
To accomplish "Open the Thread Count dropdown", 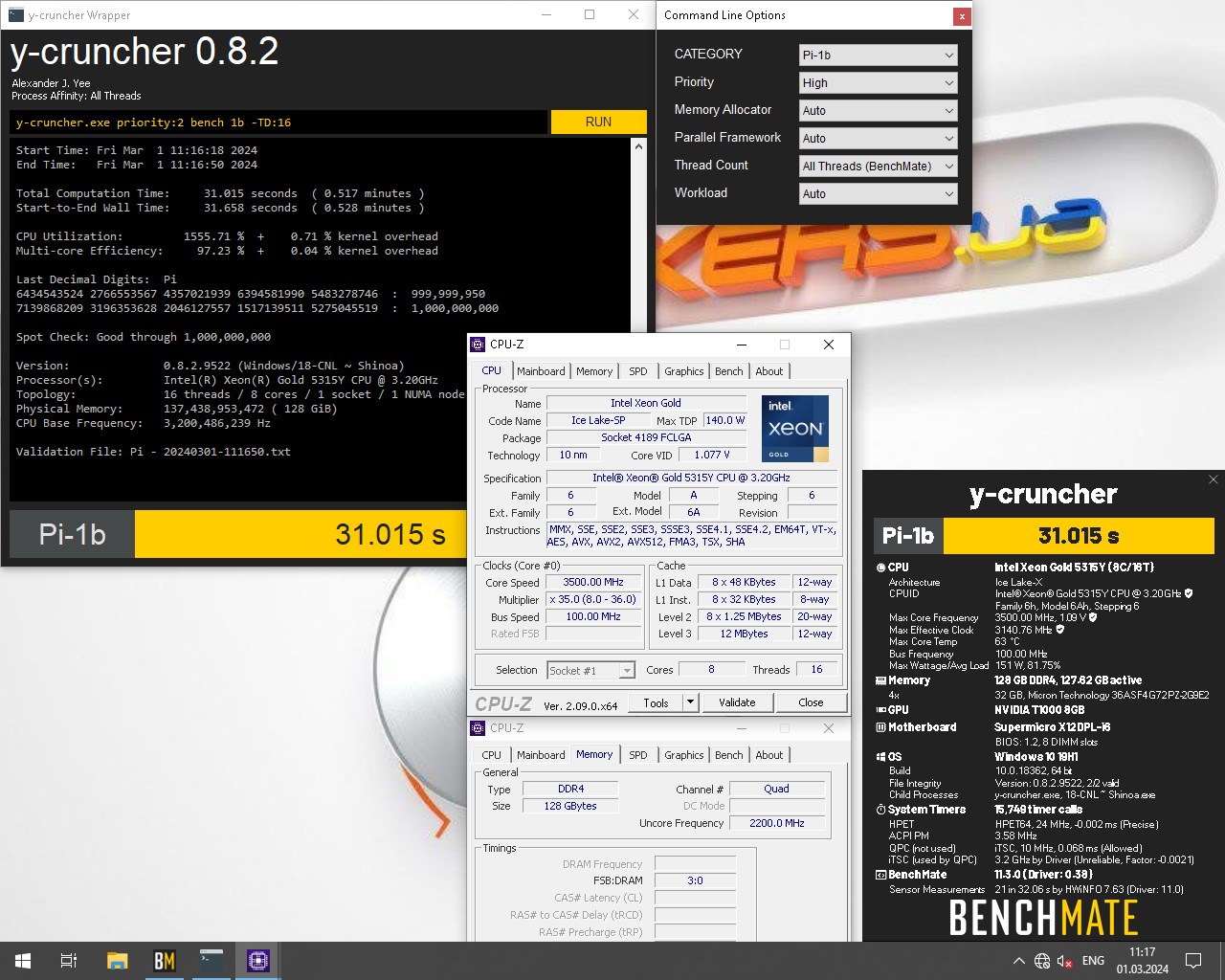I will coord(878,166).
